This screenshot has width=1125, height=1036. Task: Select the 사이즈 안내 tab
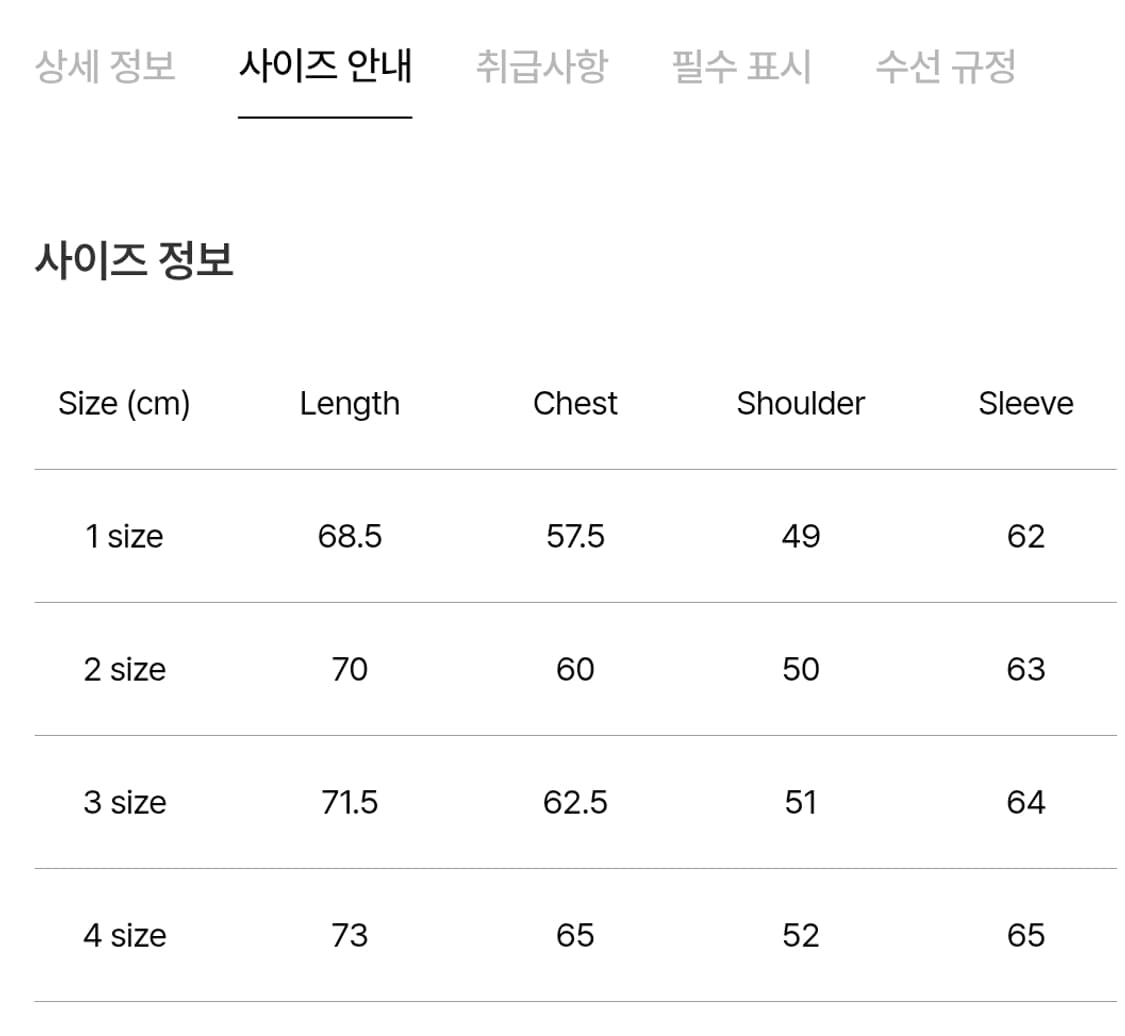pyautogui.click(x=325, y=66)
